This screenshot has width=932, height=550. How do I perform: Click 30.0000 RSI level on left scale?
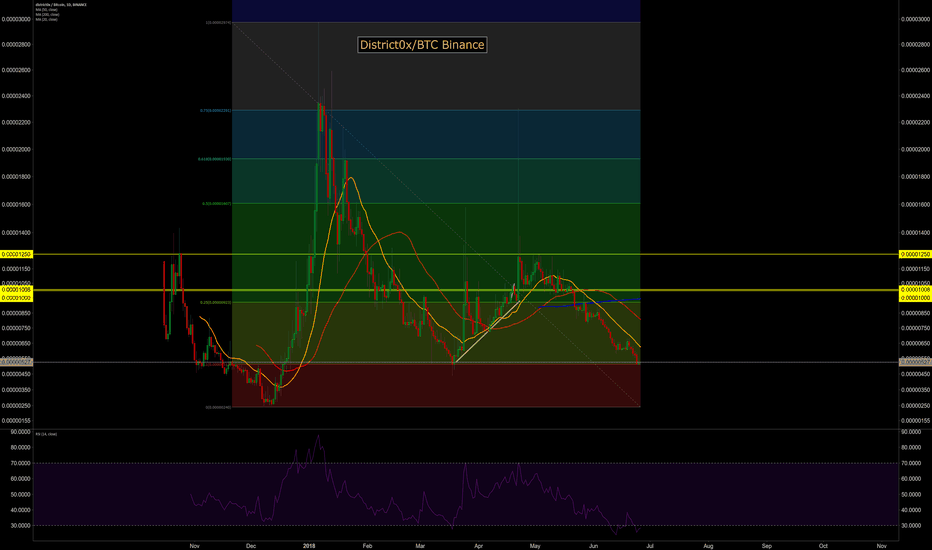pos(20,526)
